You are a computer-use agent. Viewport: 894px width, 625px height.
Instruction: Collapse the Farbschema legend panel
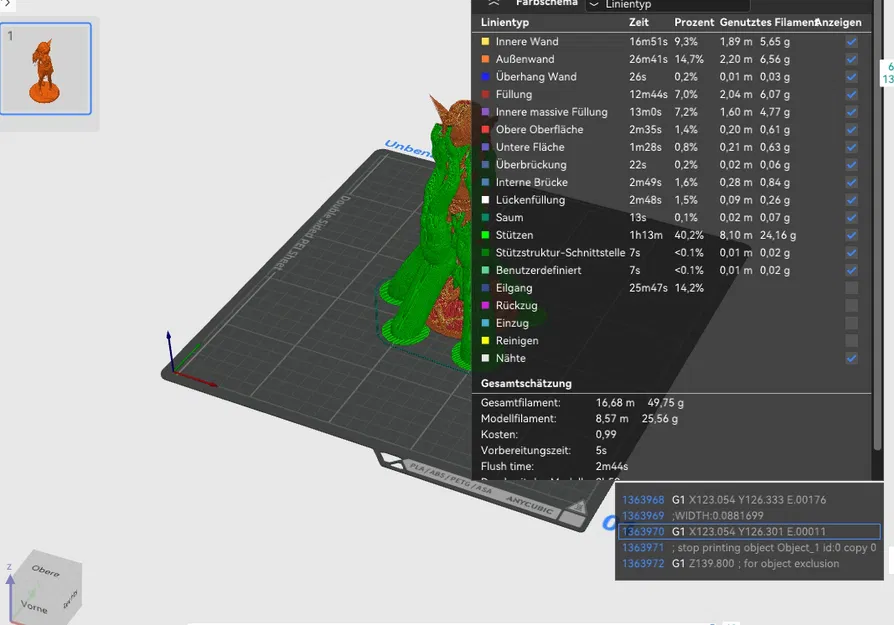pyautogui.click(x=494, y=3)
